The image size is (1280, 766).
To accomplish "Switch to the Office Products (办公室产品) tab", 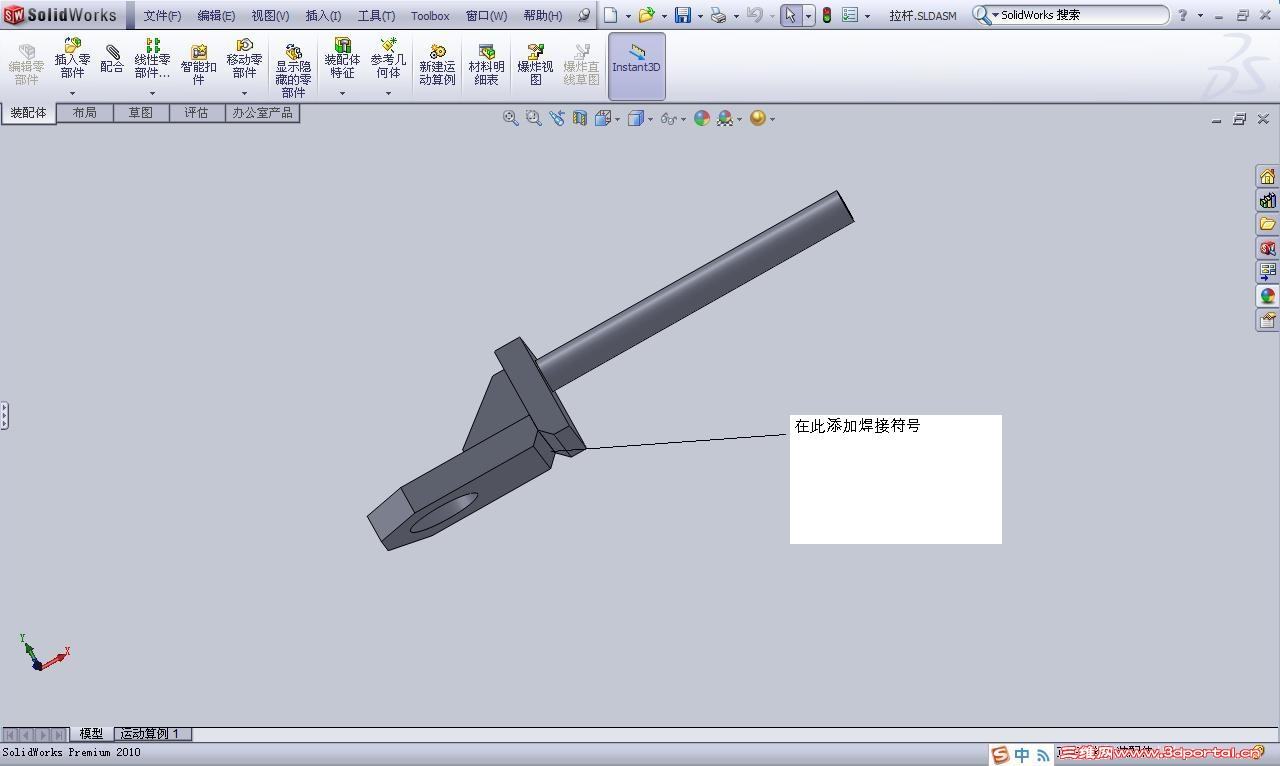I will click(x=262, y=113).
